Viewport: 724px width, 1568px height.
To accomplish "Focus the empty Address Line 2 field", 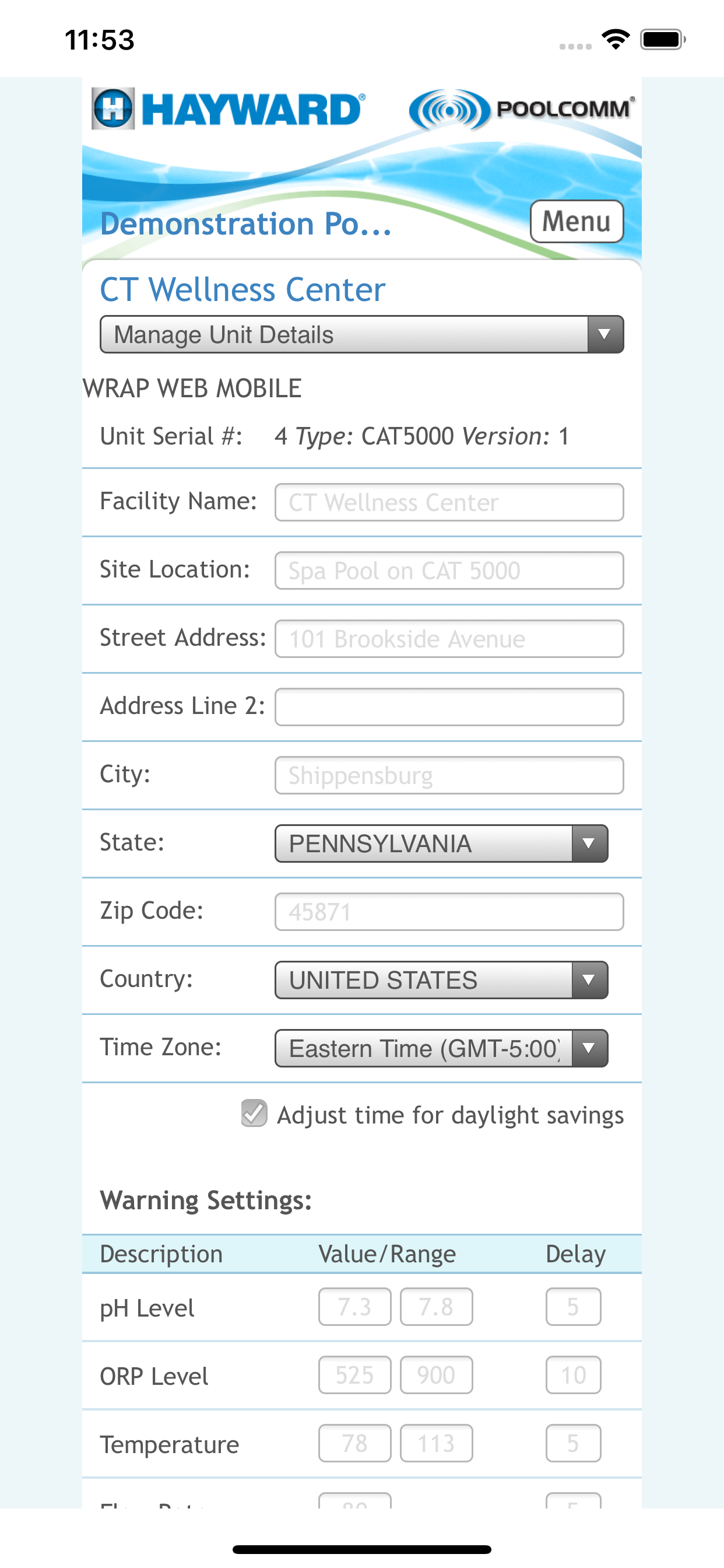I will (x=449, y=706).
